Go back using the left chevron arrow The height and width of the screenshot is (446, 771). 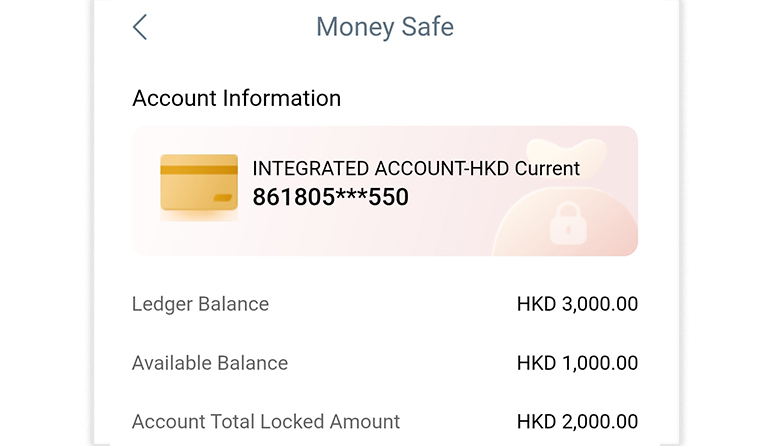pyautogui.click(x=140, y=27)
